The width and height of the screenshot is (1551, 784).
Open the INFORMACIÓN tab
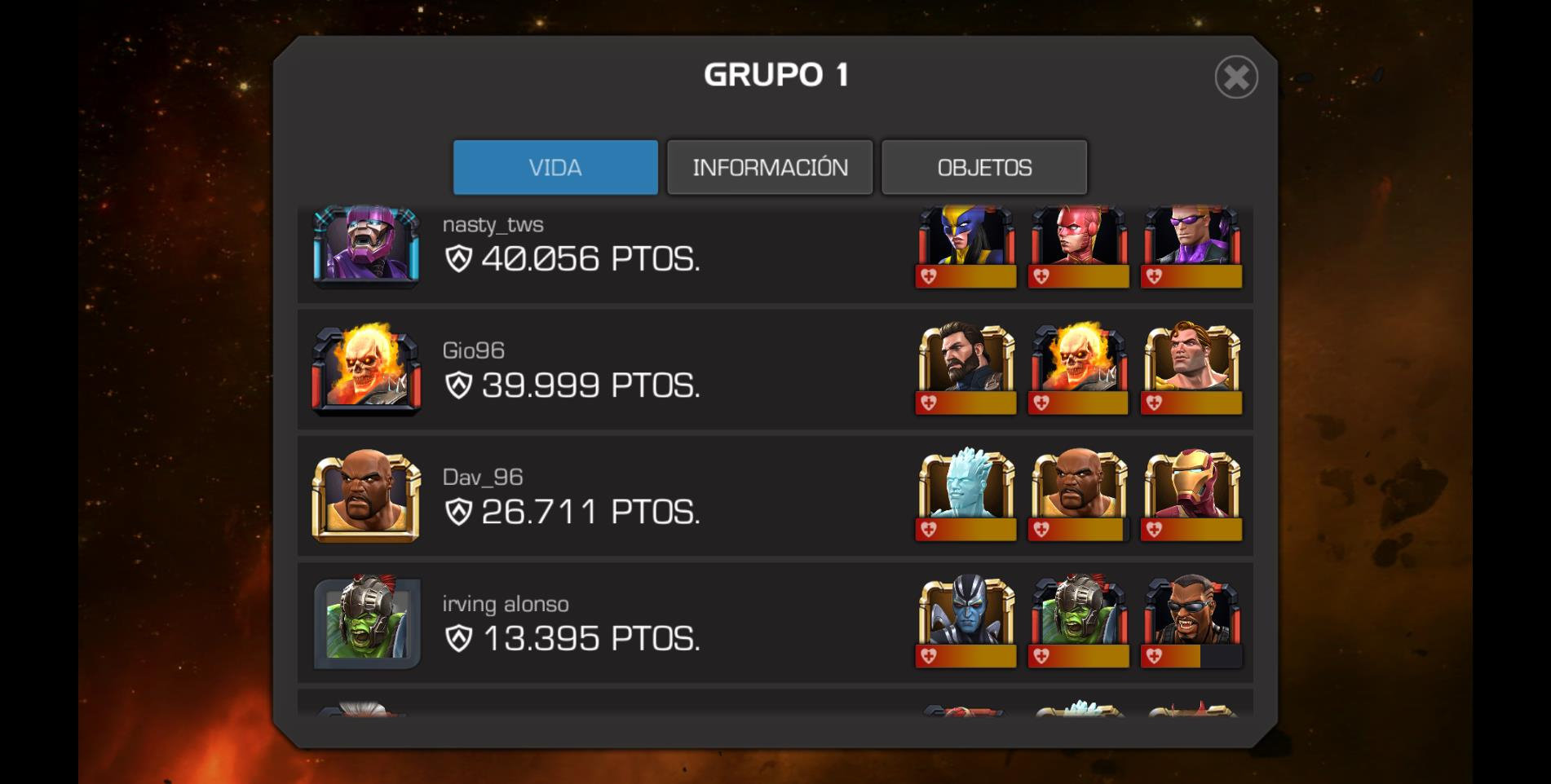coord(770,167)
